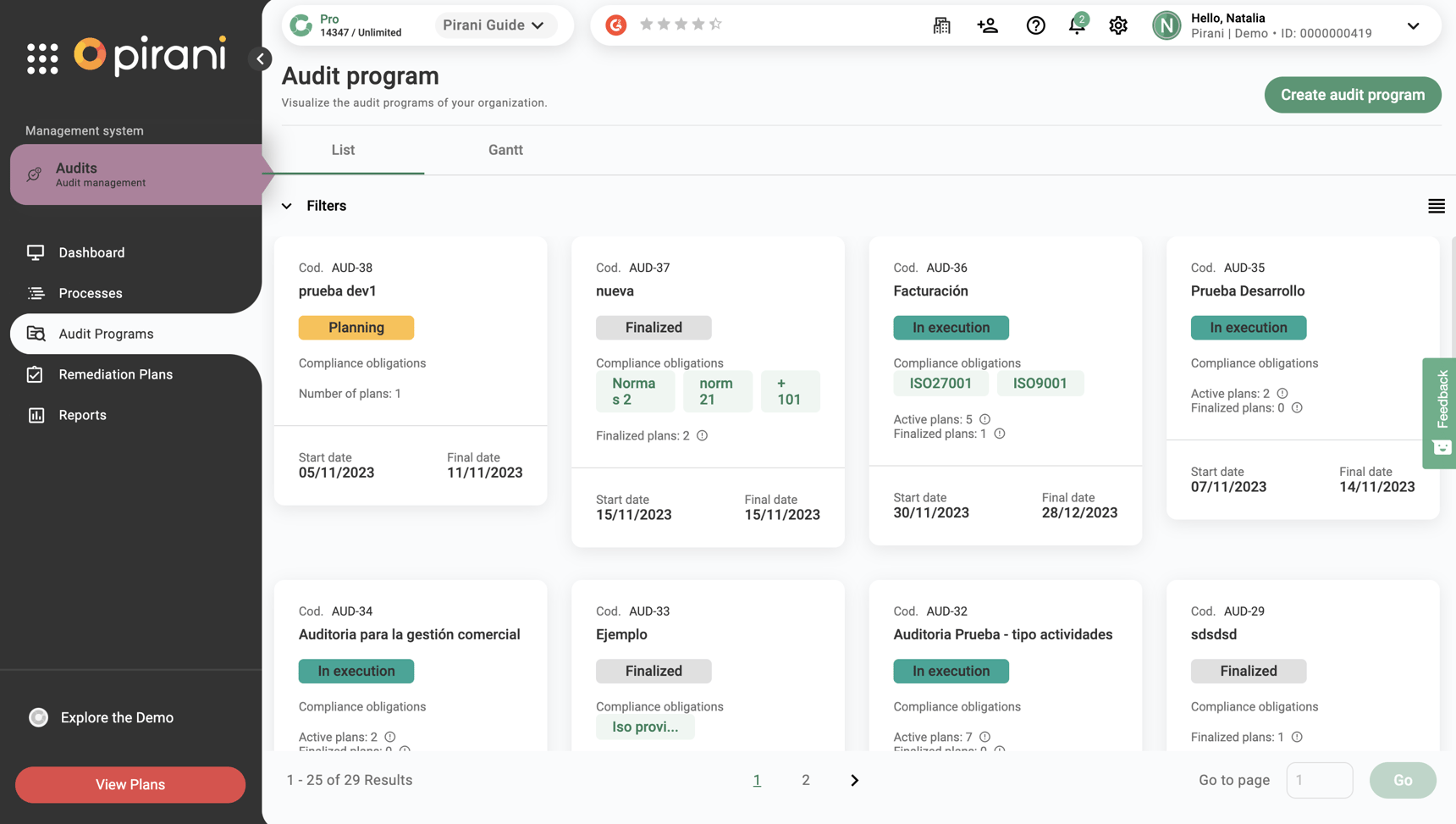
Task: Click the Go to page input field
Action: (1320, 780)
